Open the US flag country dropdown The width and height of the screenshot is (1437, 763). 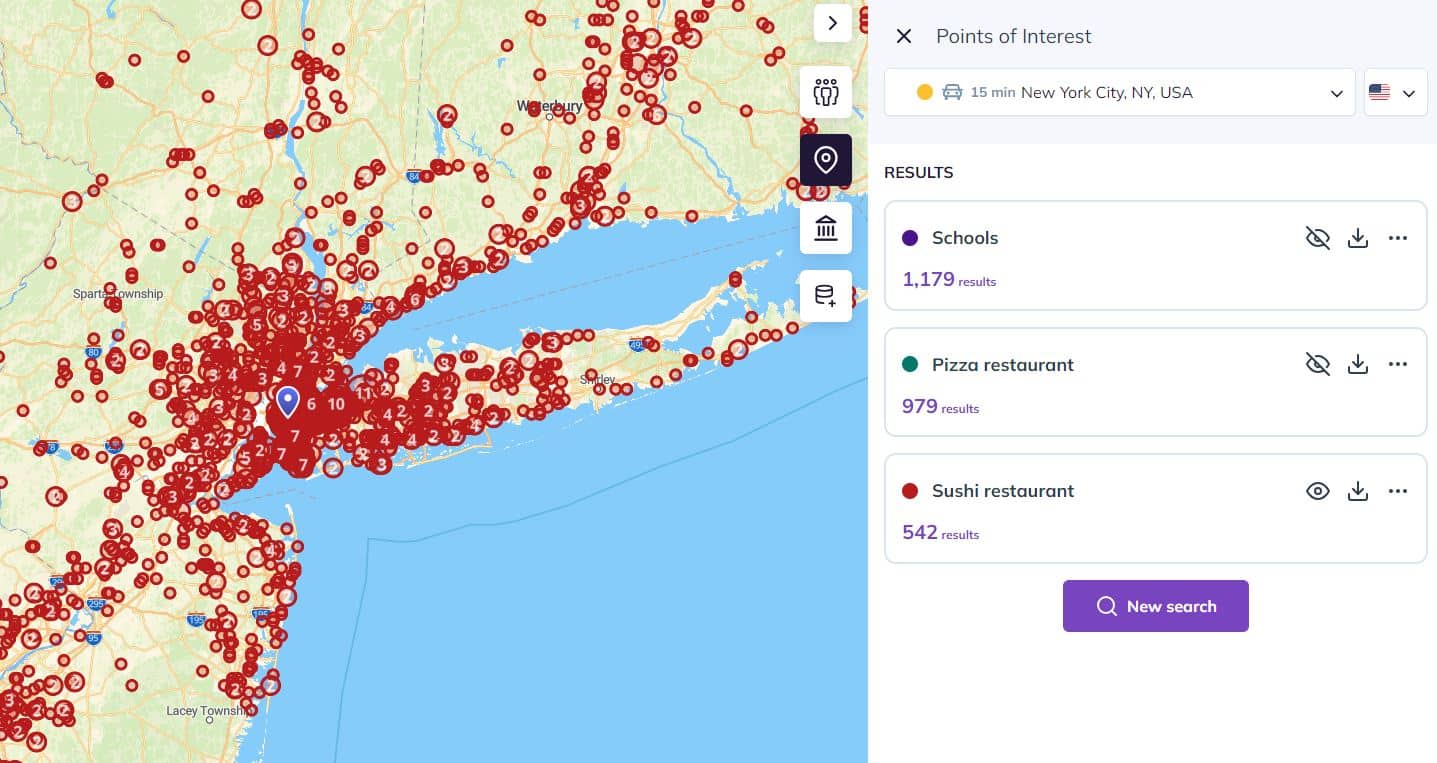(x=1394, y=93)
